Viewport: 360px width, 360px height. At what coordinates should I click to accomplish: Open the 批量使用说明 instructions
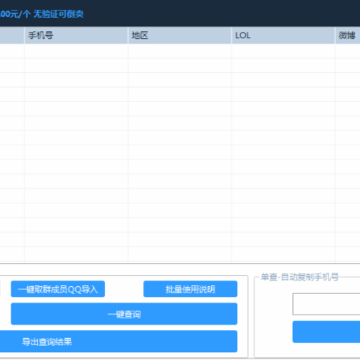[x=190, y=289]
